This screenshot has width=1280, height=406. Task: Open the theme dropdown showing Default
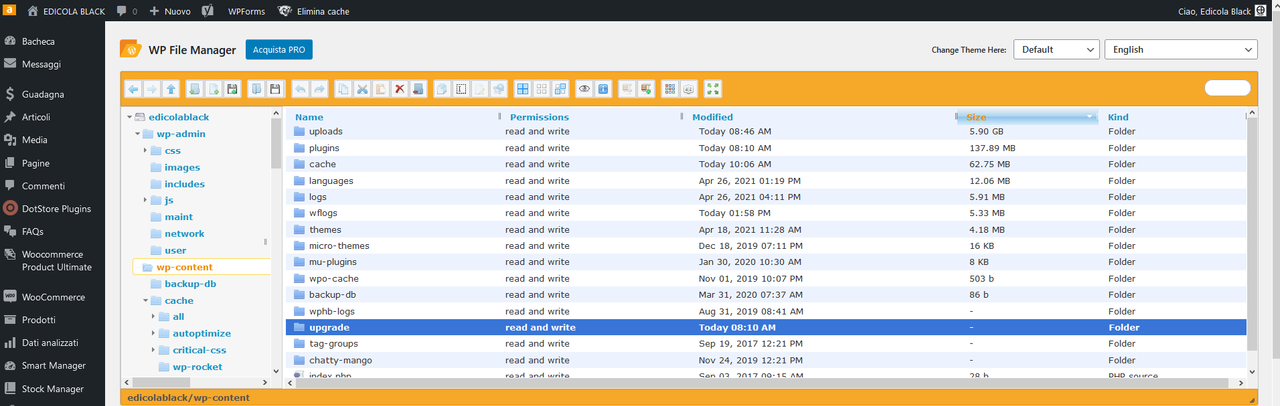[1056, 49]
